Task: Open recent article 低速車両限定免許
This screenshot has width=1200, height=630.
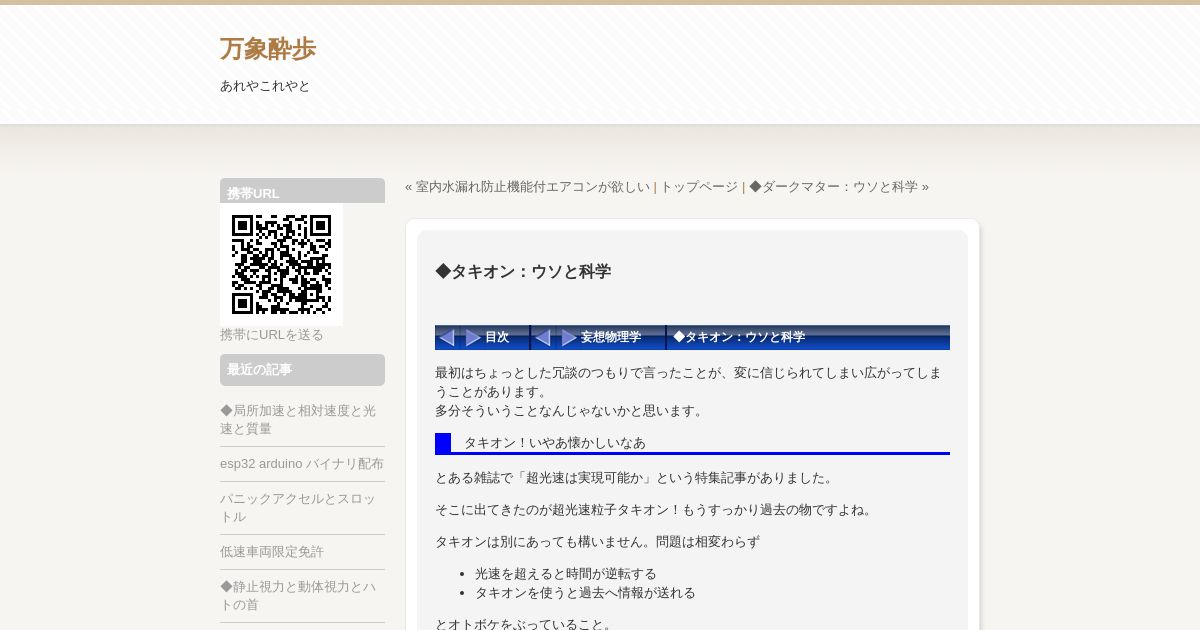Action: coord(272,552)
